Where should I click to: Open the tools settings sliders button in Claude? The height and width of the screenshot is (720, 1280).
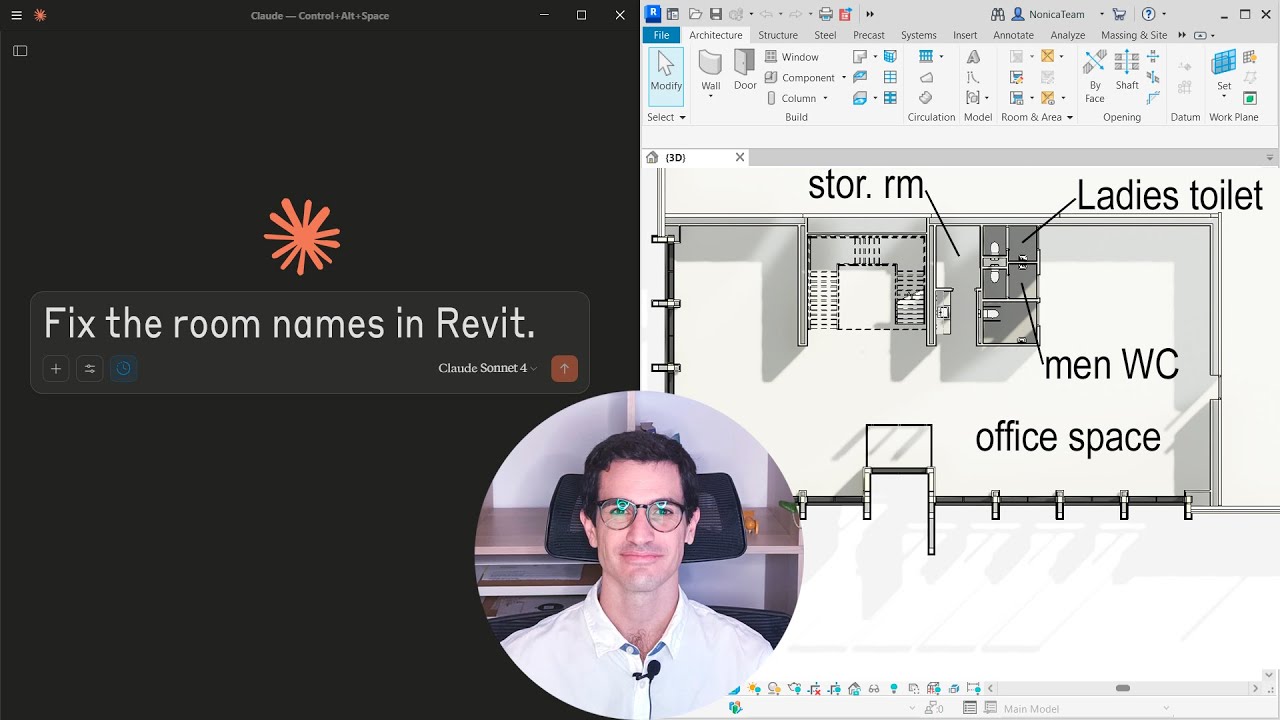(x=90, y=368)
